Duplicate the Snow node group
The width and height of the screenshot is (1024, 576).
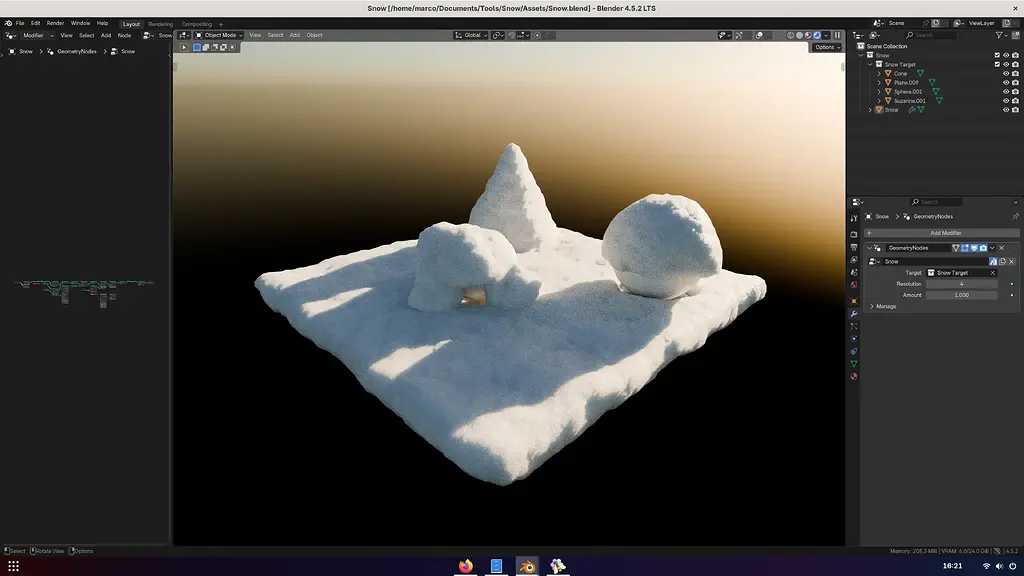click(x=1002, y=261)
